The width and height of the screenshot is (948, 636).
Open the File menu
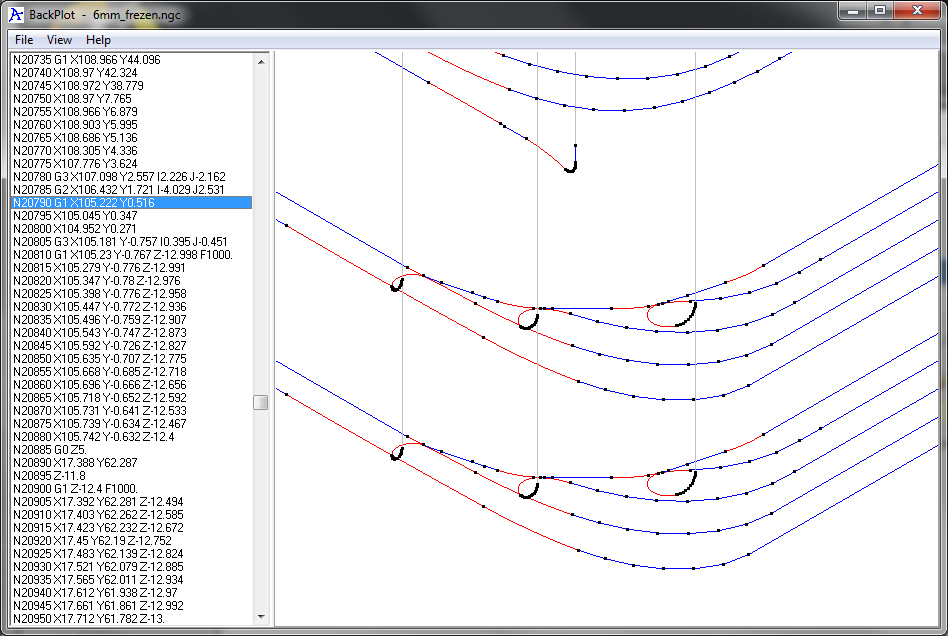24,40
